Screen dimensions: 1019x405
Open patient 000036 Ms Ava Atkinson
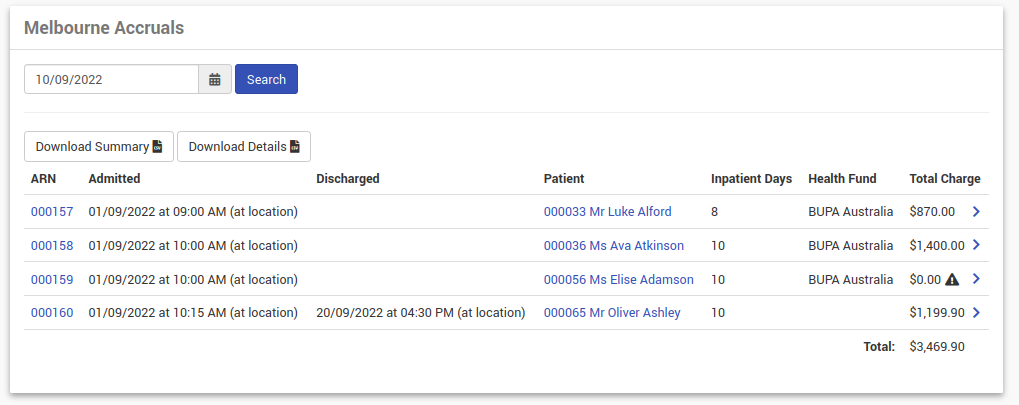(x=613, y=246)
